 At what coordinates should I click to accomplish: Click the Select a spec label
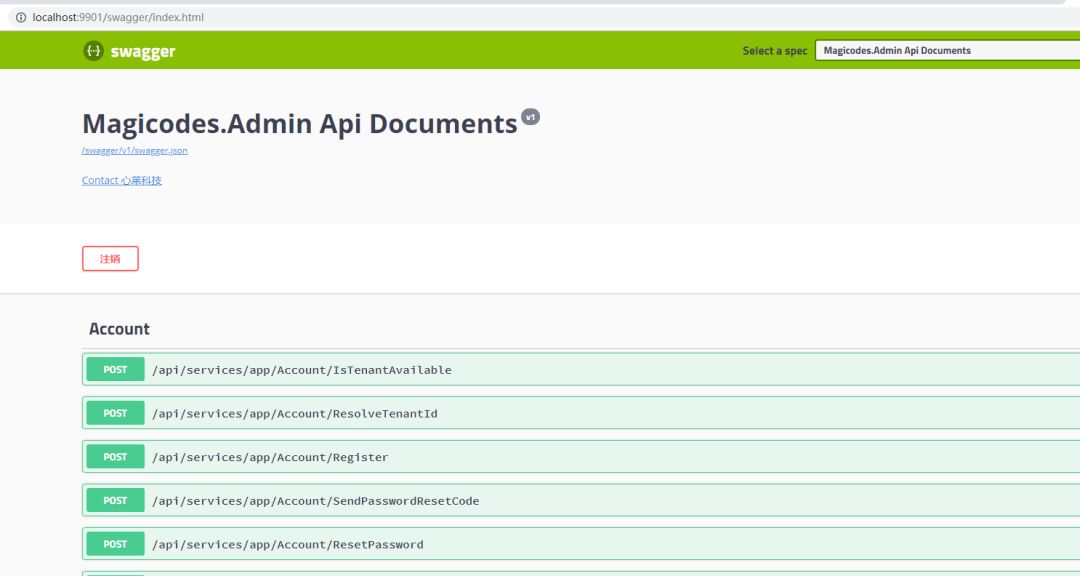point(775,51)
